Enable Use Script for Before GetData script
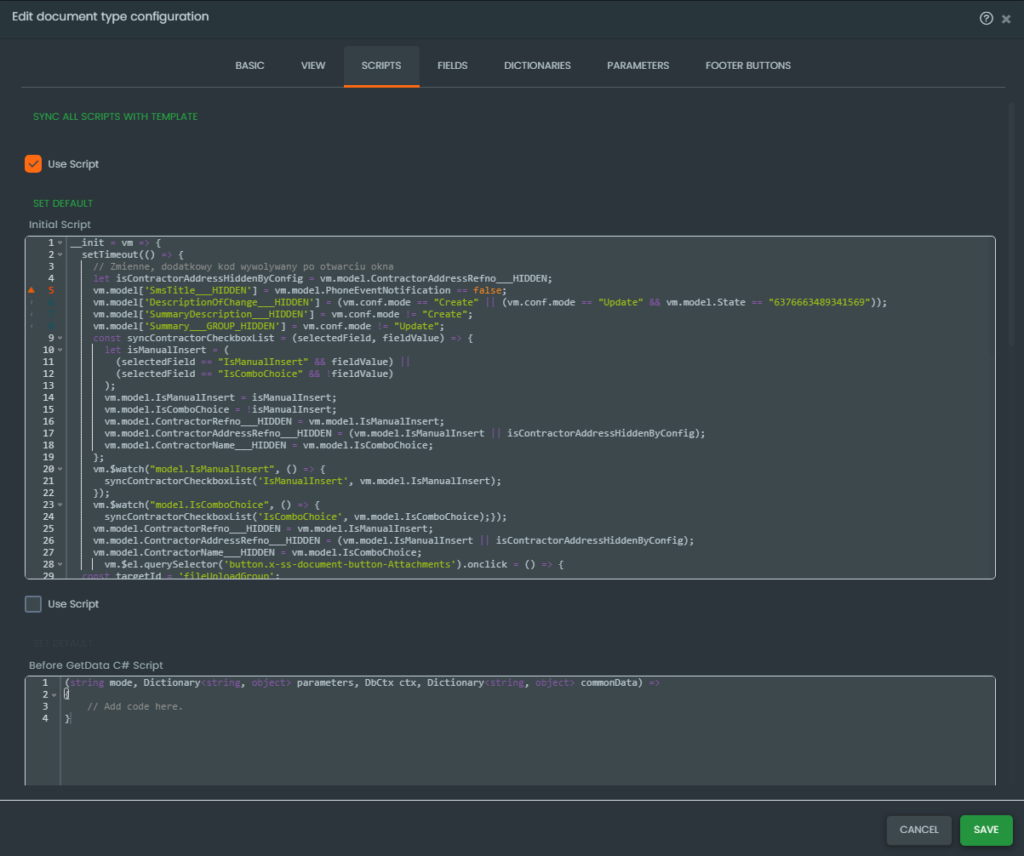Image resolution: width=1024 pixels, height=856 pixels. pyautogui.click(x=33, y=604)
